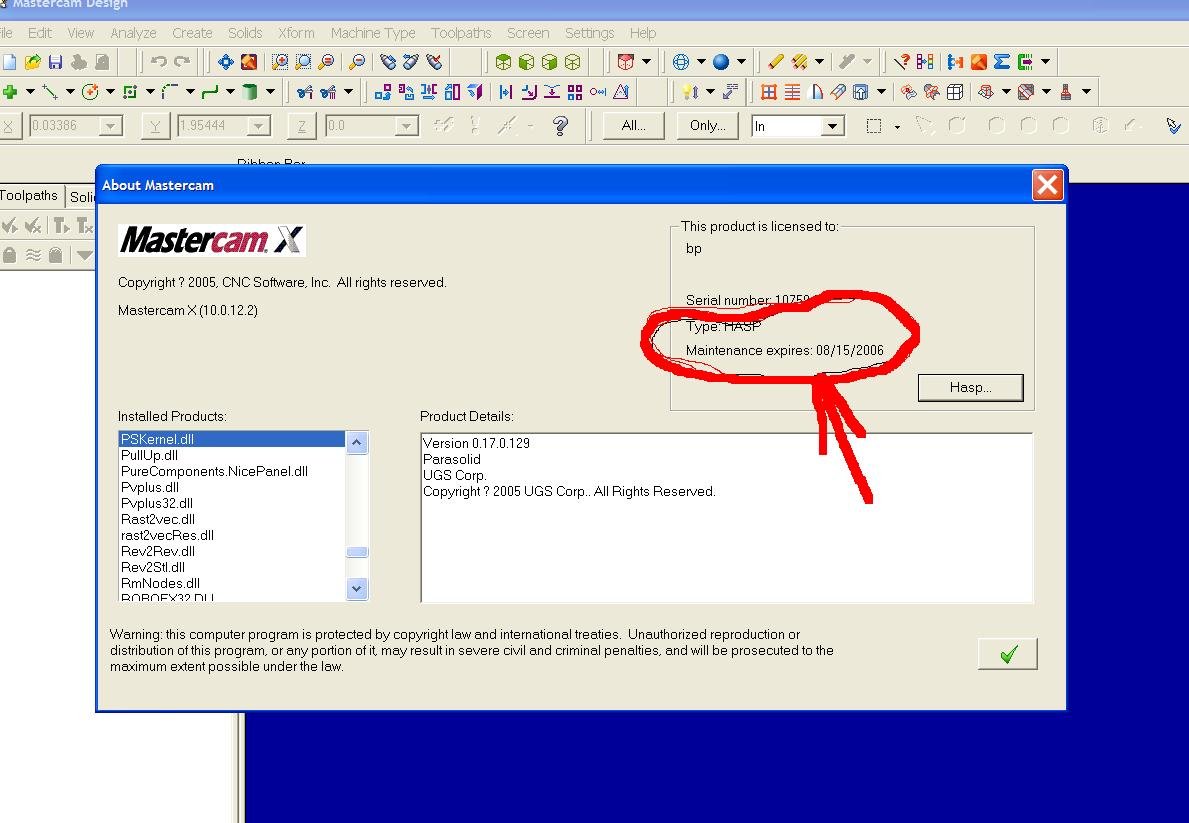Toggle the dashed rectangle window selection icon

coord(874,126)
